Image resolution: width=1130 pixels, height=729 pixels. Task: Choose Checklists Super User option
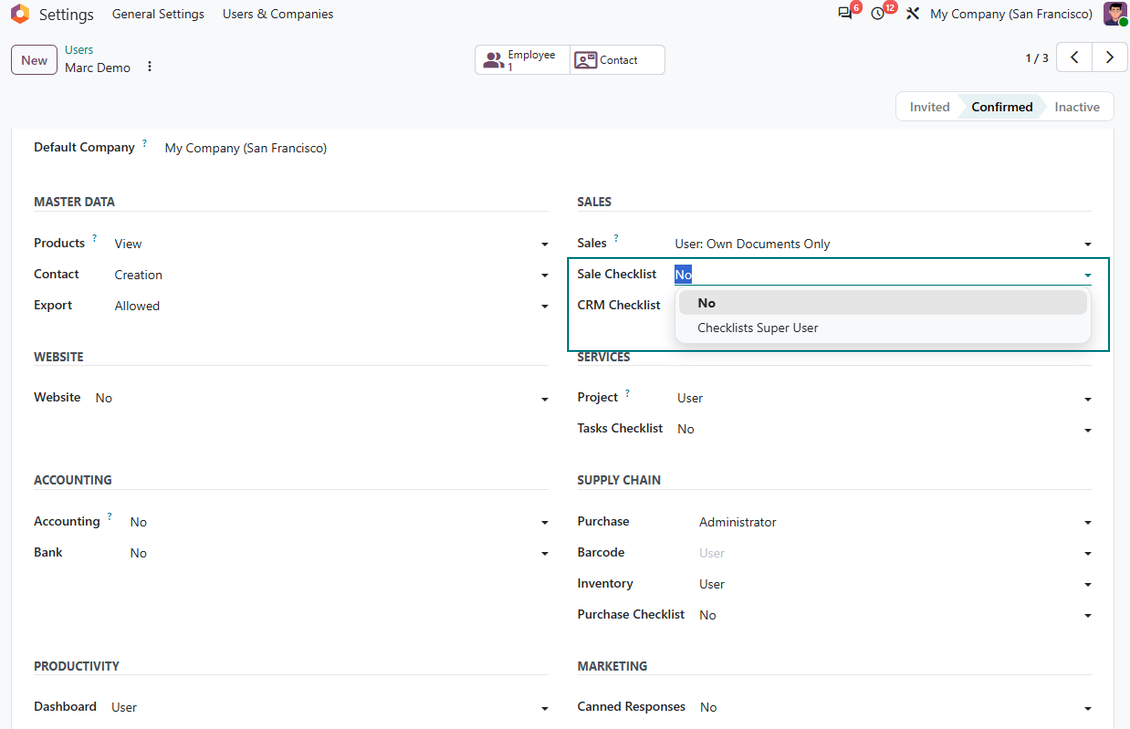883,328
